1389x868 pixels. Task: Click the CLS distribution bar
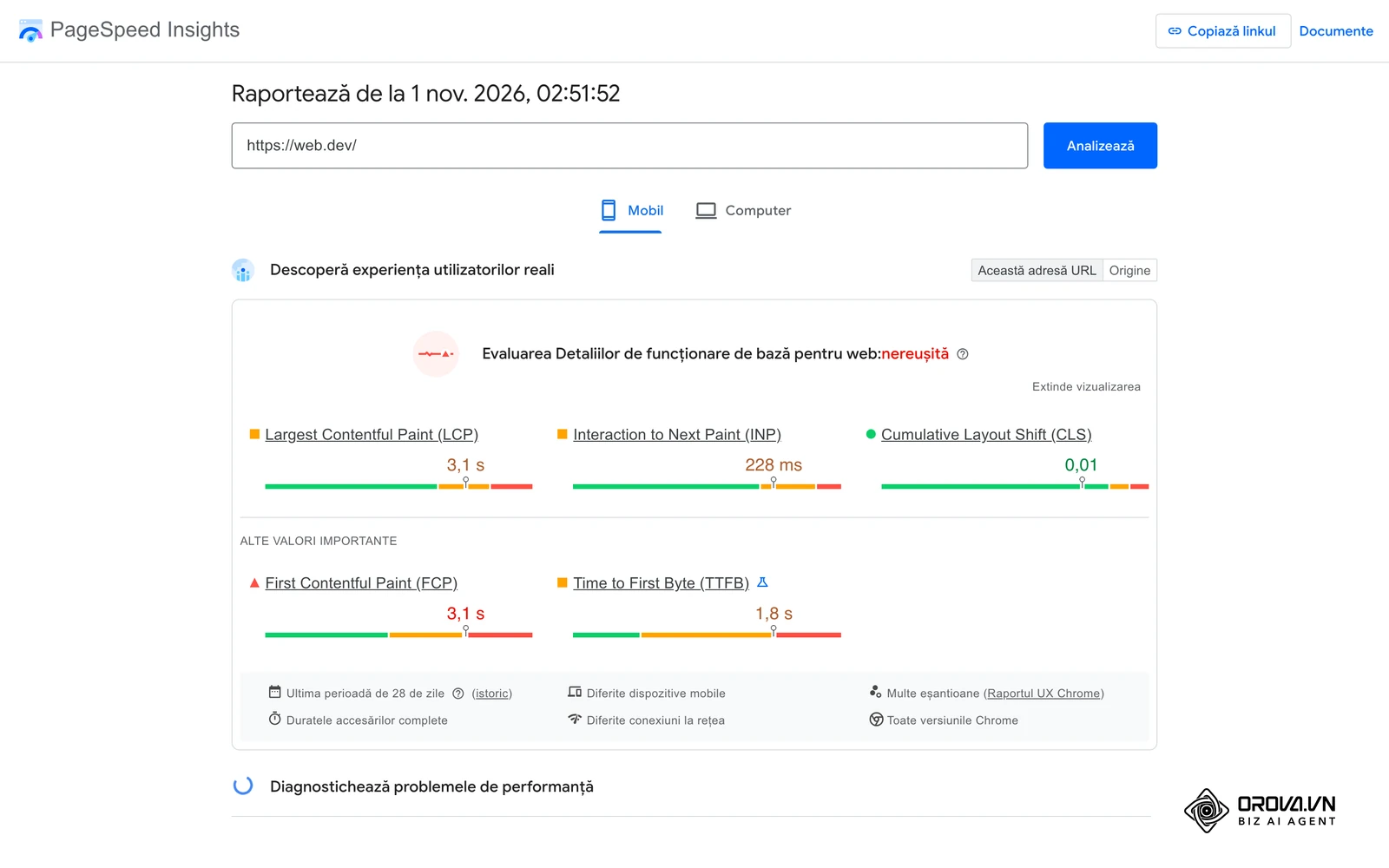tap(1015, 487)
